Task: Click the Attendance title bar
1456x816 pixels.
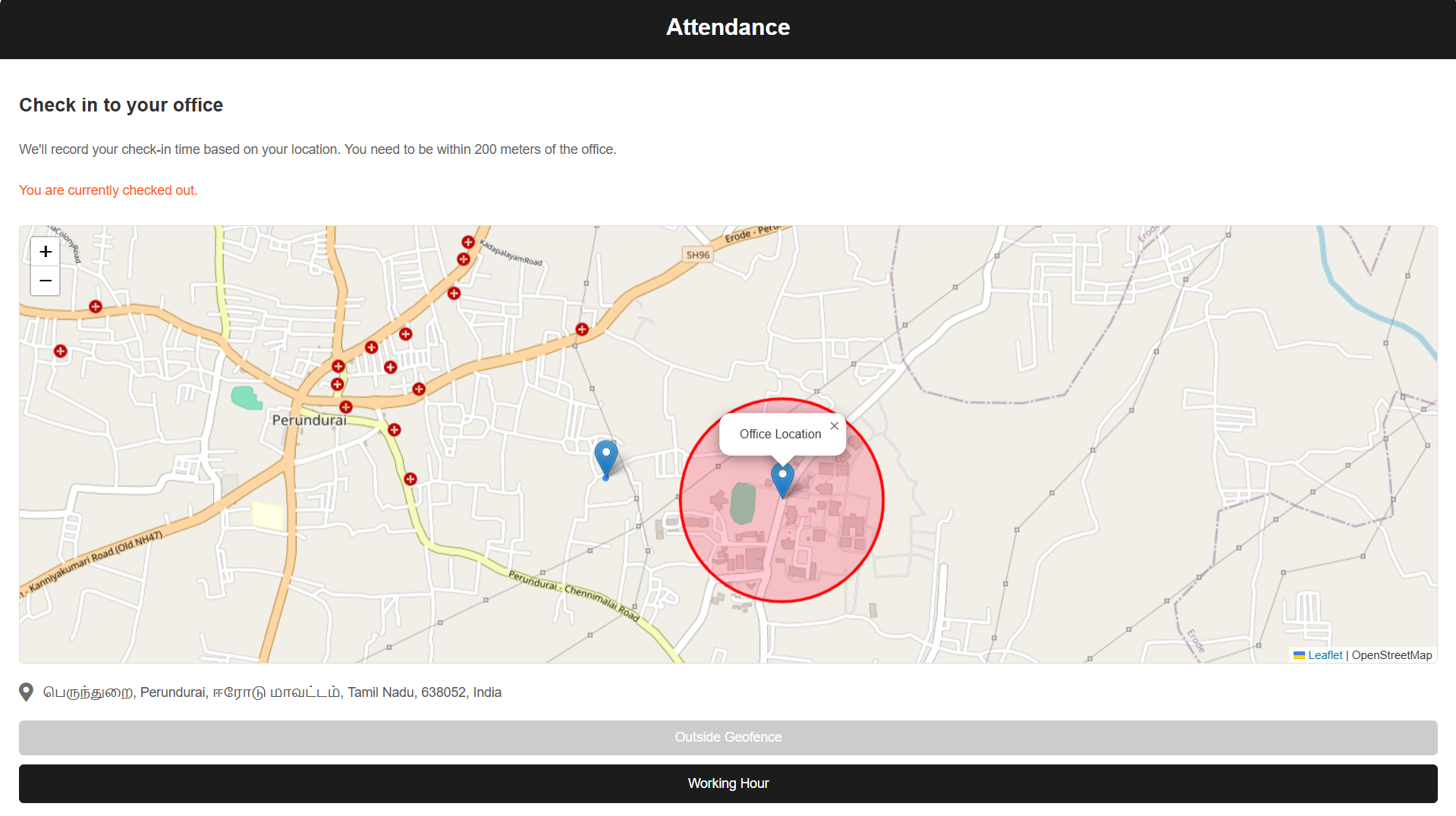Action: (x=728, y=27)
